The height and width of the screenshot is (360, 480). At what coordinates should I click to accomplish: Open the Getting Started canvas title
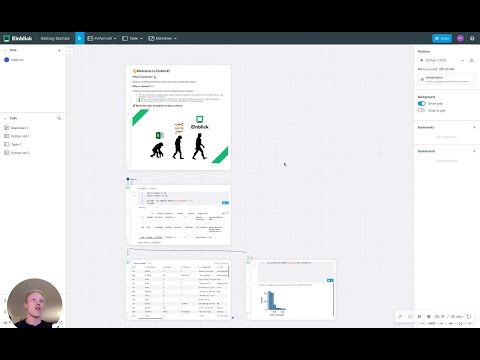55,38
